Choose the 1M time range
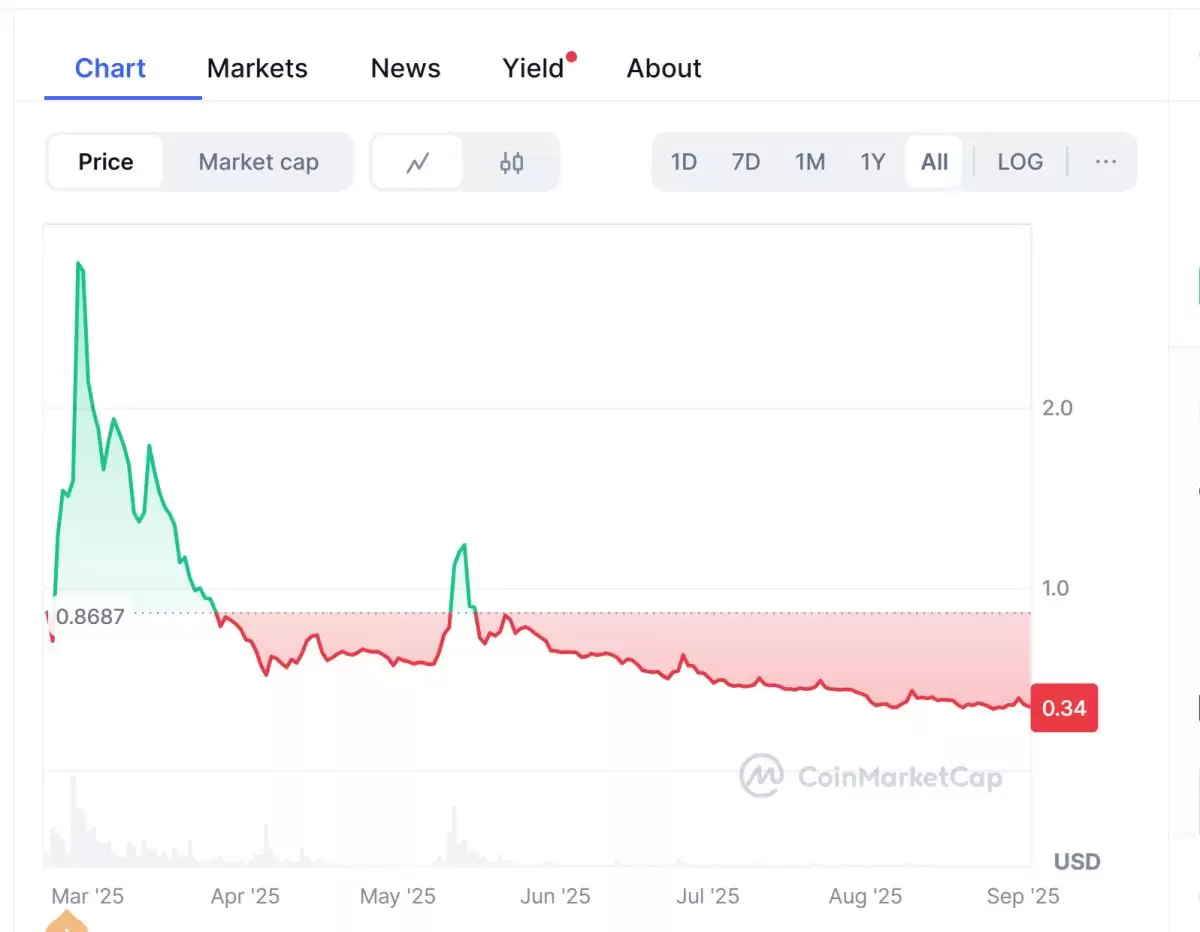The image size is (1200, 932). point(810,162)
